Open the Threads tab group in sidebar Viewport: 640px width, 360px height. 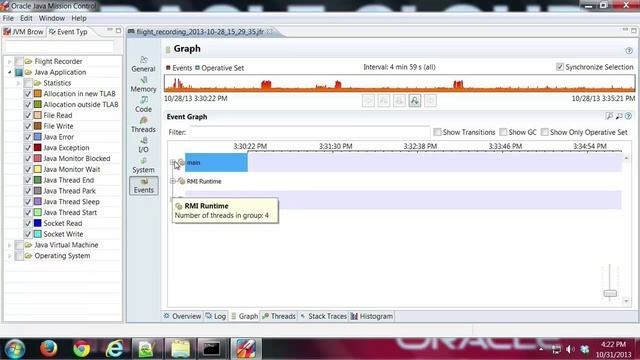(143, 125)
